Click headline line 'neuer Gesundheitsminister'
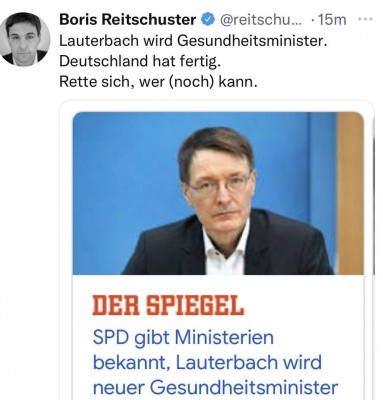Screen dimensions: 383x400 pos(215,388)
